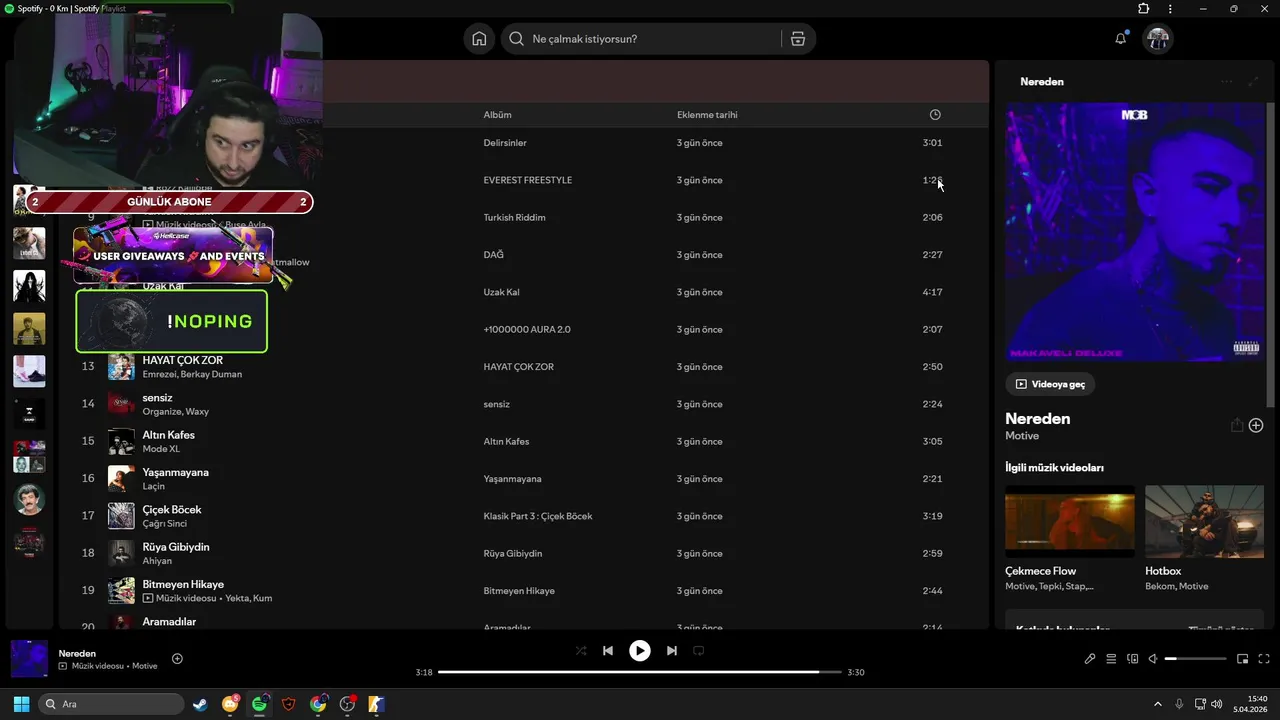
Task: Share the track Nereden from side panel
Action: (1237, 425)
